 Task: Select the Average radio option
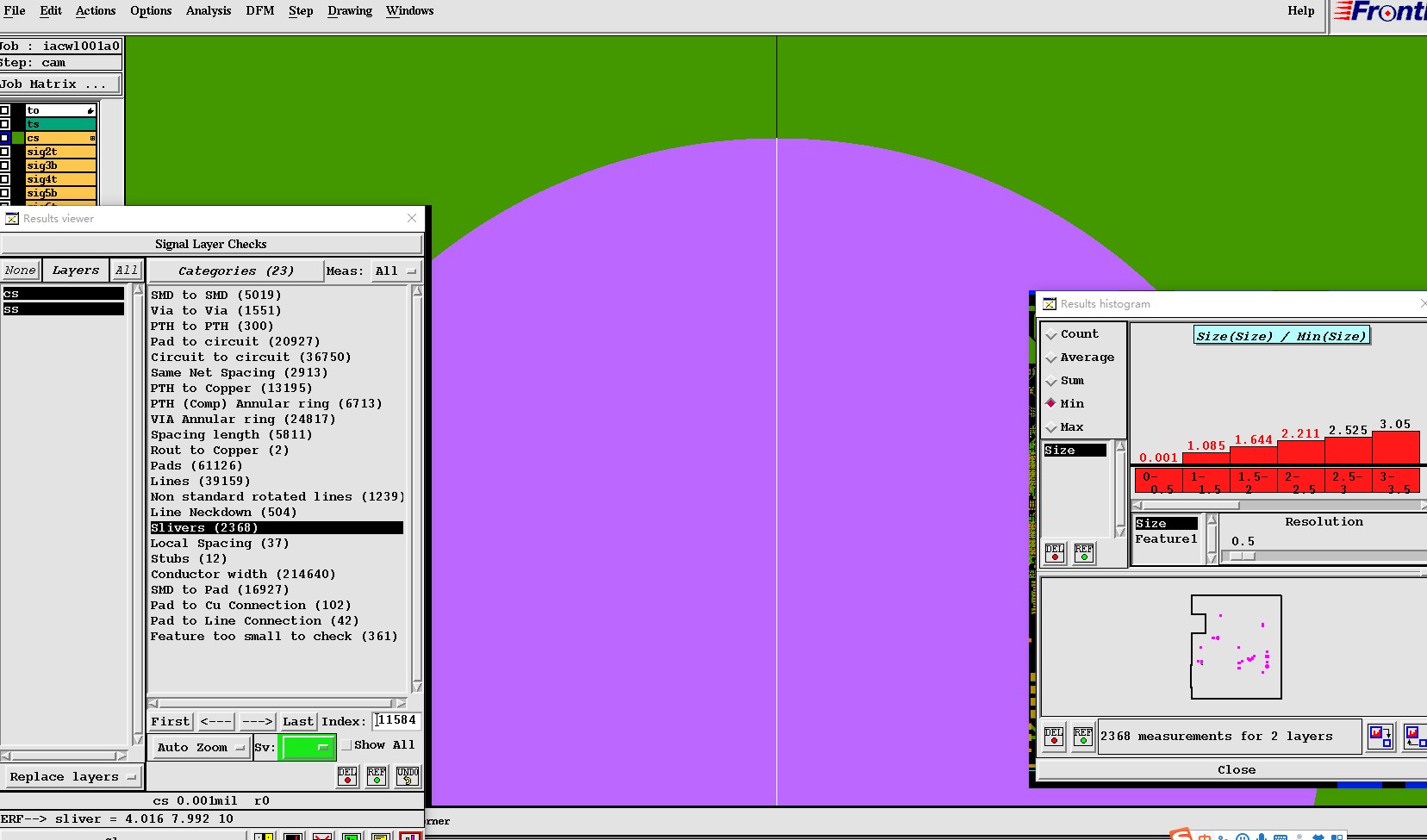coord(1051,358)
